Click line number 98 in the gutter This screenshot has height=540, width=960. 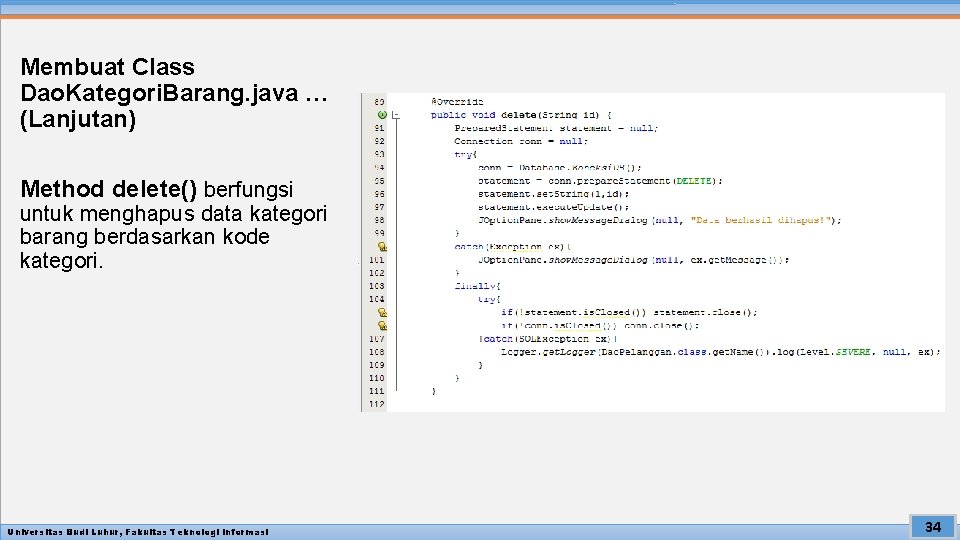(379, 220)
